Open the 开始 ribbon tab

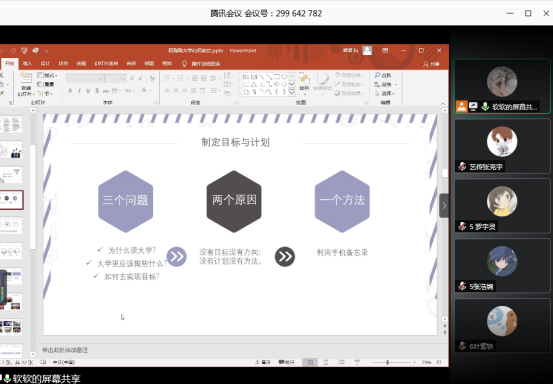[10, 64]
